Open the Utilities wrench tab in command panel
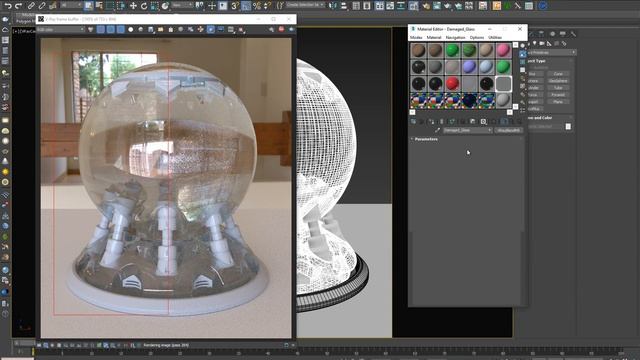640x360 pixels. tap(573, 34)
